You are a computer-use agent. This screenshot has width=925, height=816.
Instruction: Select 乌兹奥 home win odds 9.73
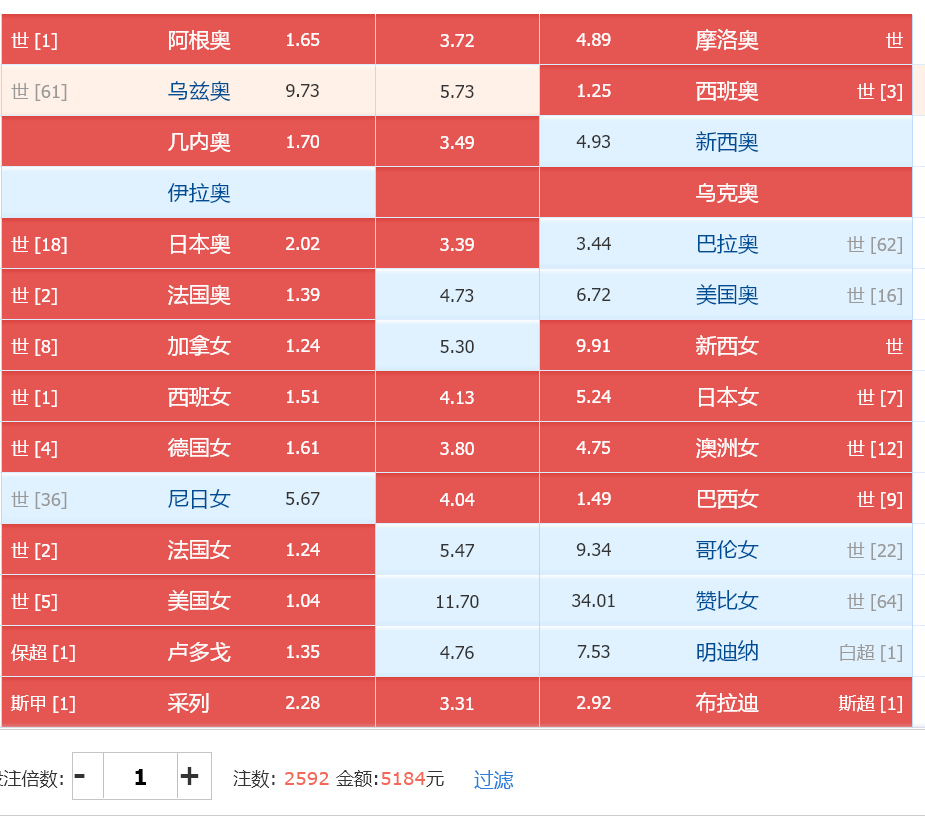[x=188, y=91]
